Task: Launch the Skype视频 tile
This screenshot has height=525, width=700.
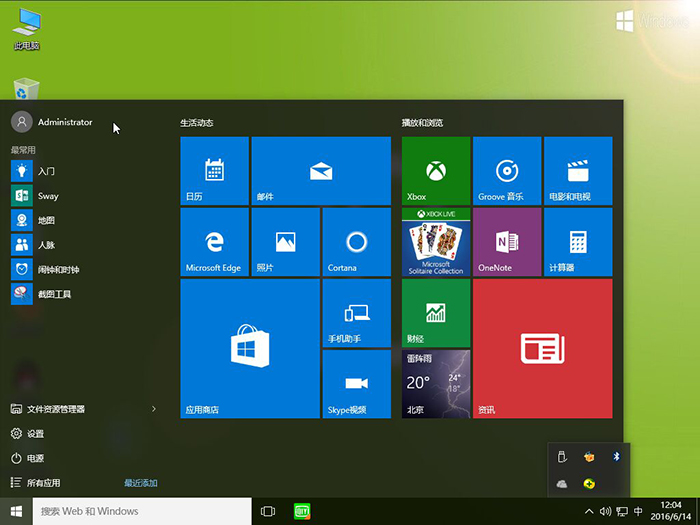Action: 357,384
